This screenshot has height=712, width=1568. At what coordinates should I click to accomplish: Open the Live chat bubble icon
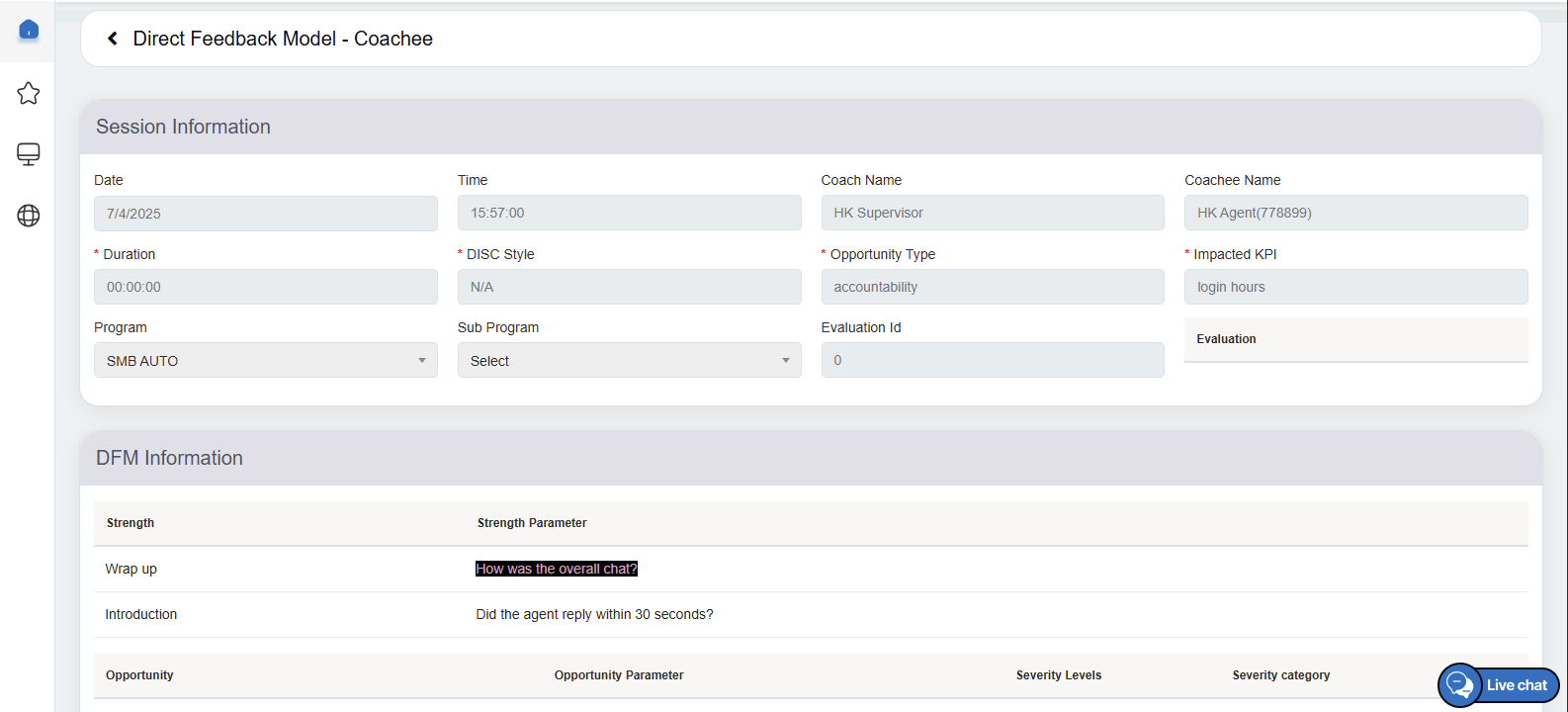pos(1459,685)
